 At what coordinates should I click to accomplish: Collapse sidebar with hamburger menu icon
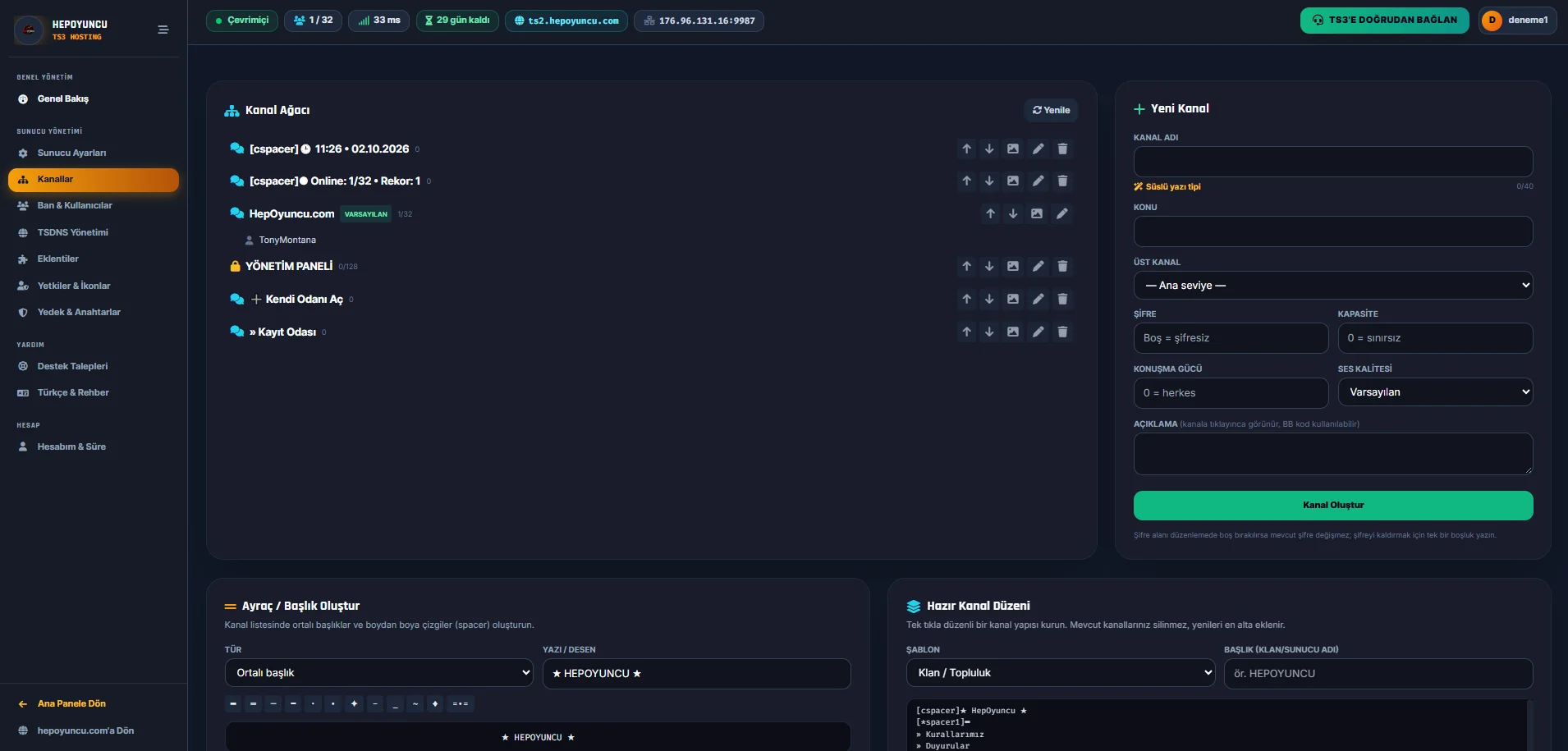click(163, 30)
